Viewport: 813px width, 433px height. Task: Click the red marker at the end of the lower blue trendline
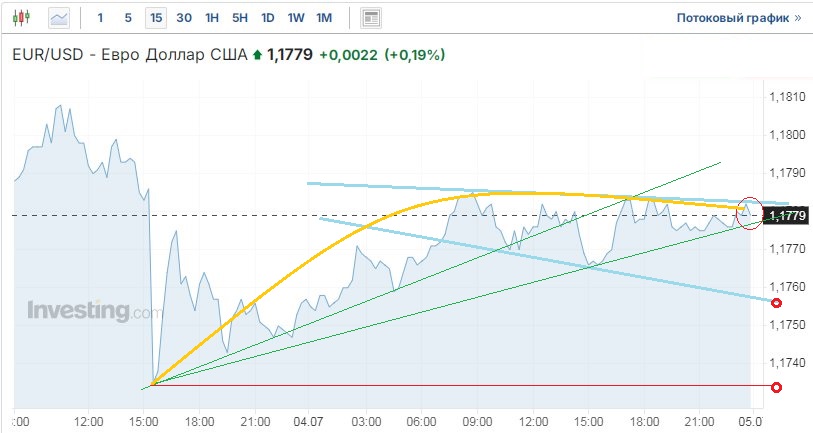[776, 302]
